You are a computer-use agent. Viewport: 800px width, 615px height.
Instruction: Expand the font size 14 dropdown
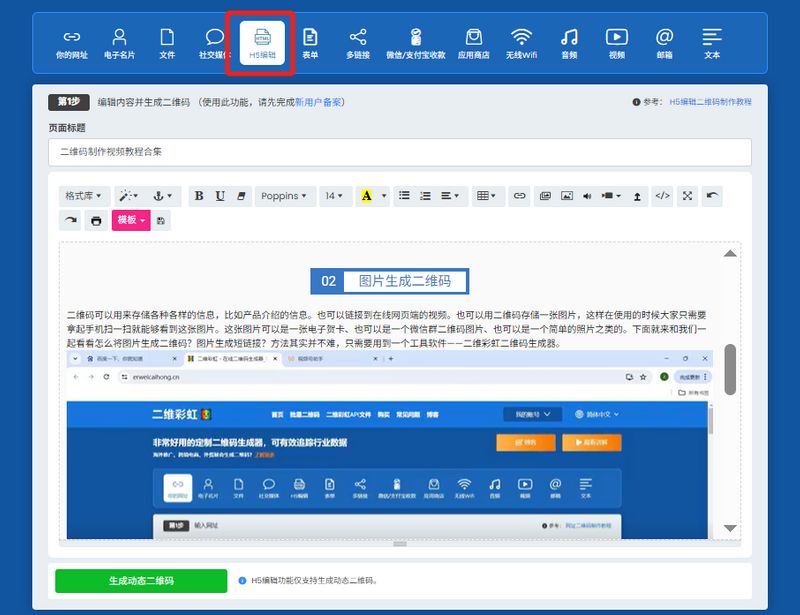(333, 196)
